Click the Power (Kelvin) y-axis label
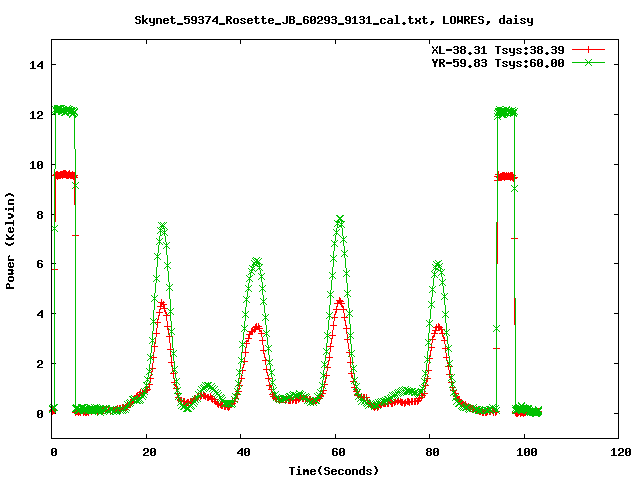Screen dimensions: 640x480 point(10,241)
